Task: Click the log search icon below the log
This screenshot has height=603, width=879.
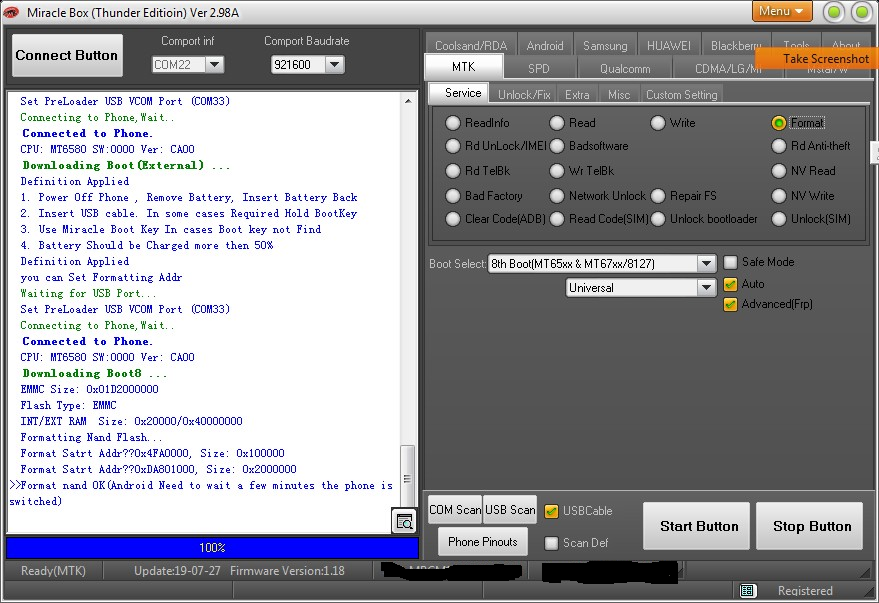Action: (x=404, y=521)
